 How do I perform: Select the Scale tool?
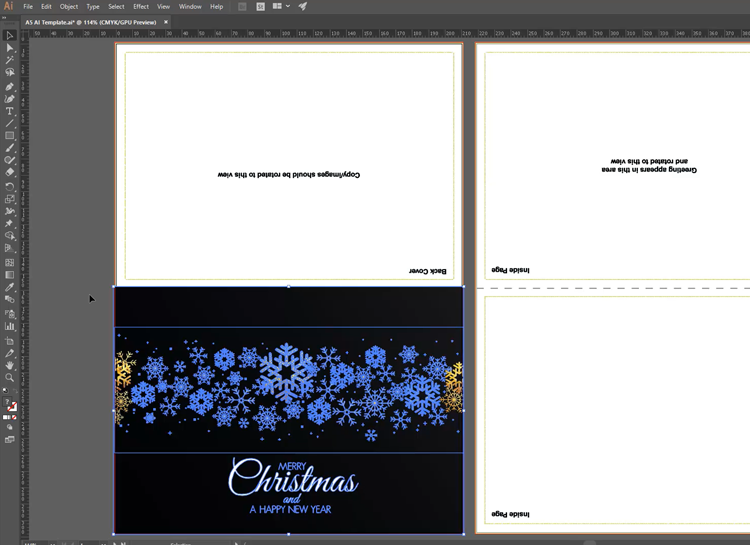pos(10,199)
